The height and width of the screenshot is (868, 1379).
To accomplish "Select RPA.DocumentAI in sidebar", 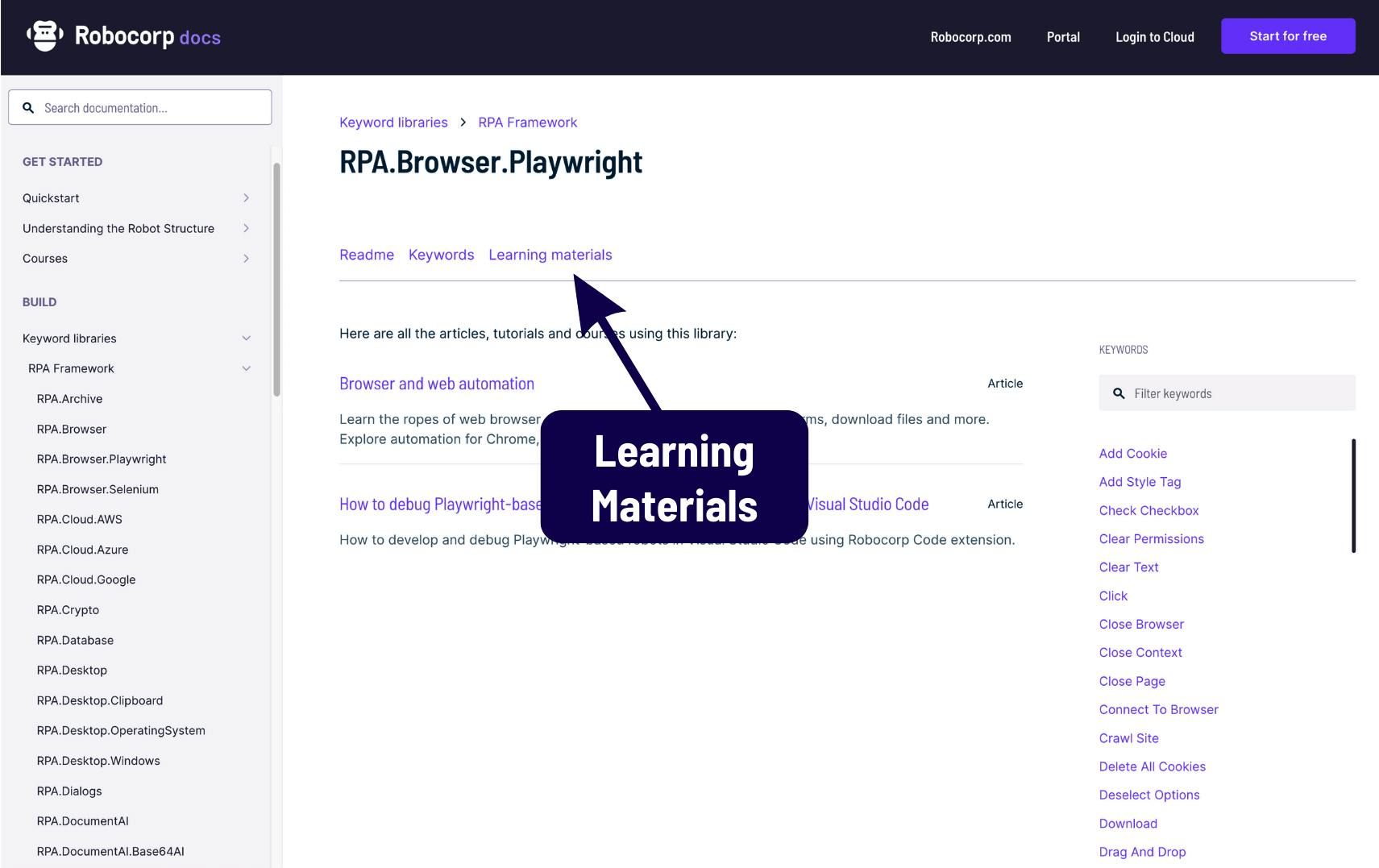I will pos(82,821).
